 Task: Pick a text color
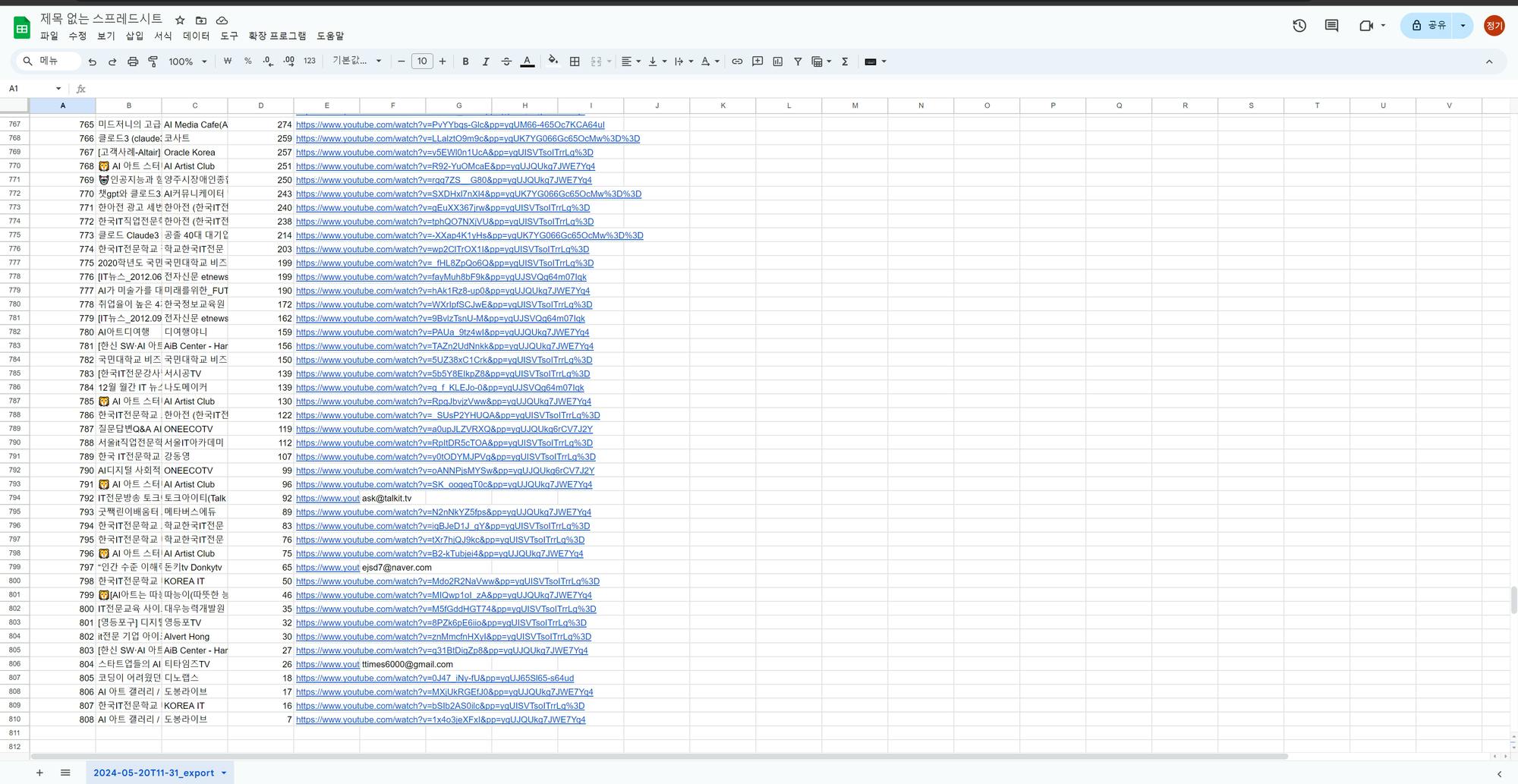(x=527, y=61)
